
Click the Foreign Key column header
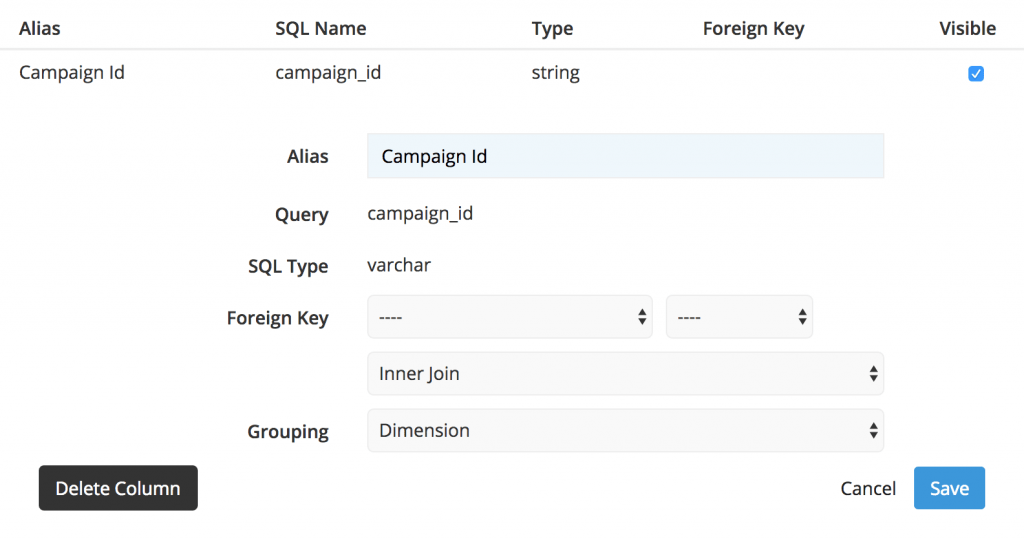754,28
